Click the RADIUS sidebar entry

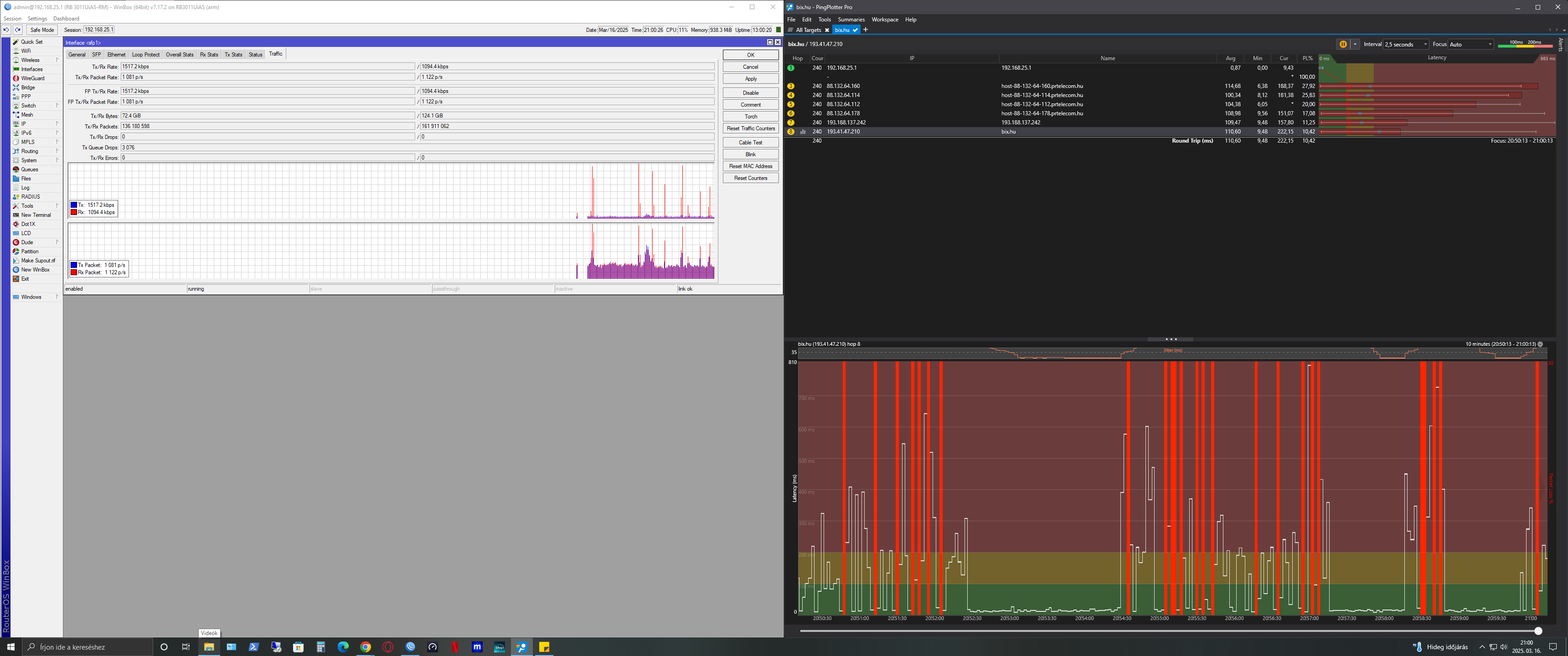tap(30, 196)
